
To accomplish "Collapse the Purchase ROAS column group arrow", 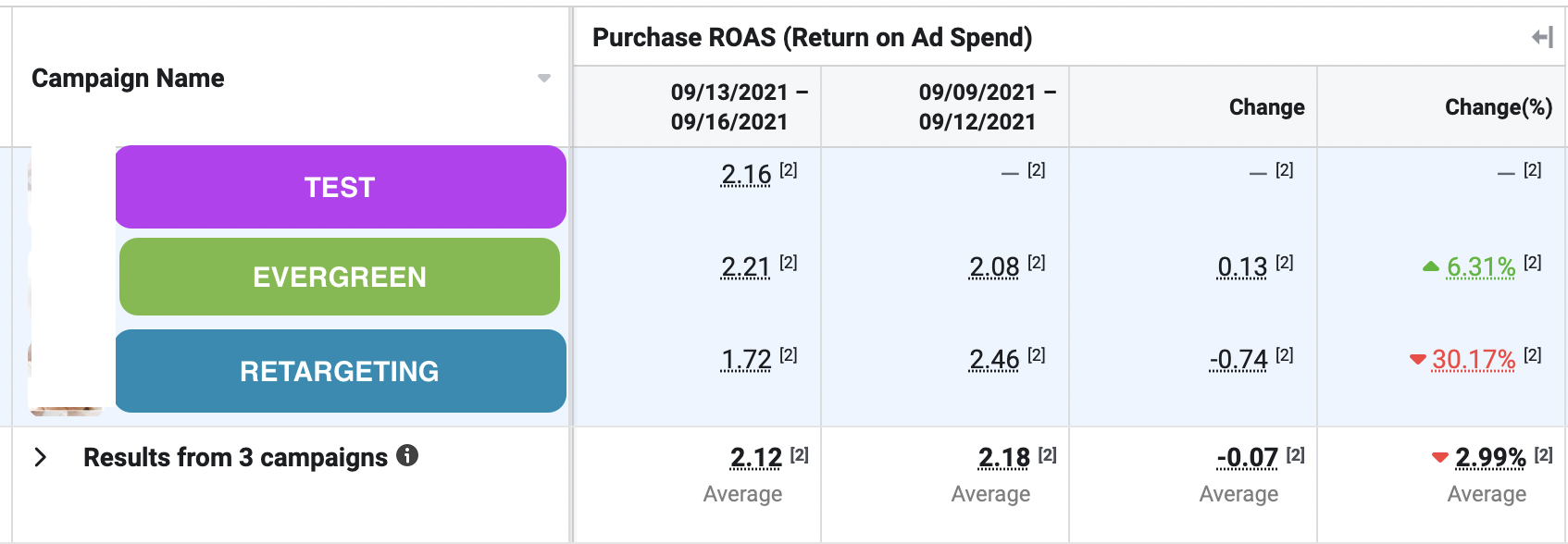I will (1541, 37).
